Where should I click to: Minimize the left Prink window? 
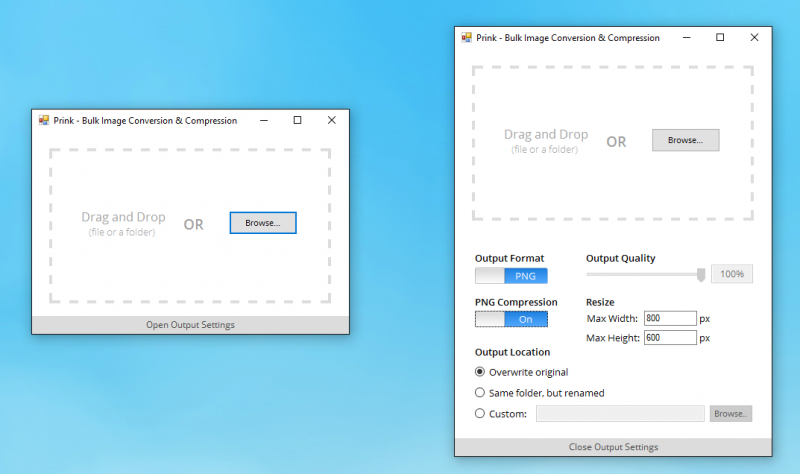click(264, 120)
